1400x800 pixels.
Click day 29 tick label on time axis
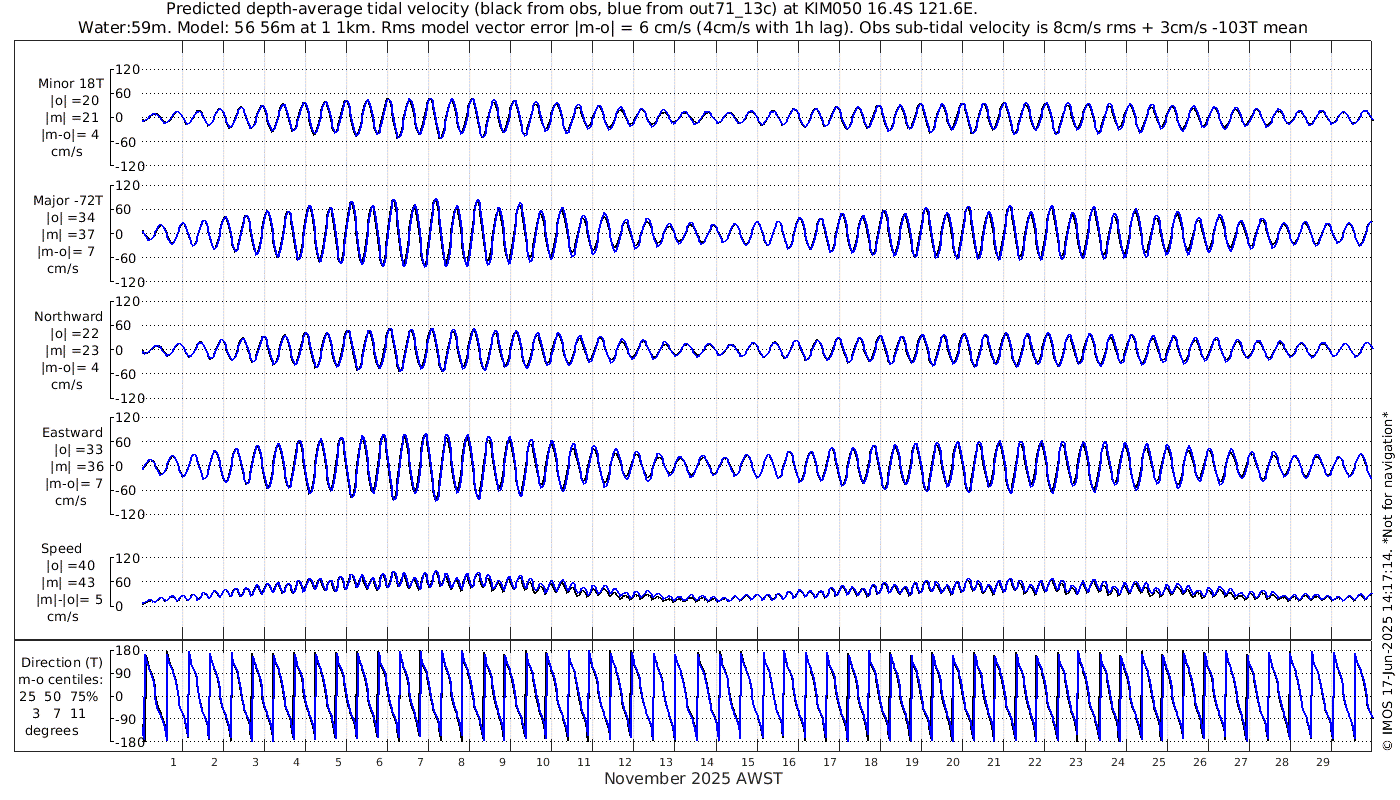[x=1322, y=762]
